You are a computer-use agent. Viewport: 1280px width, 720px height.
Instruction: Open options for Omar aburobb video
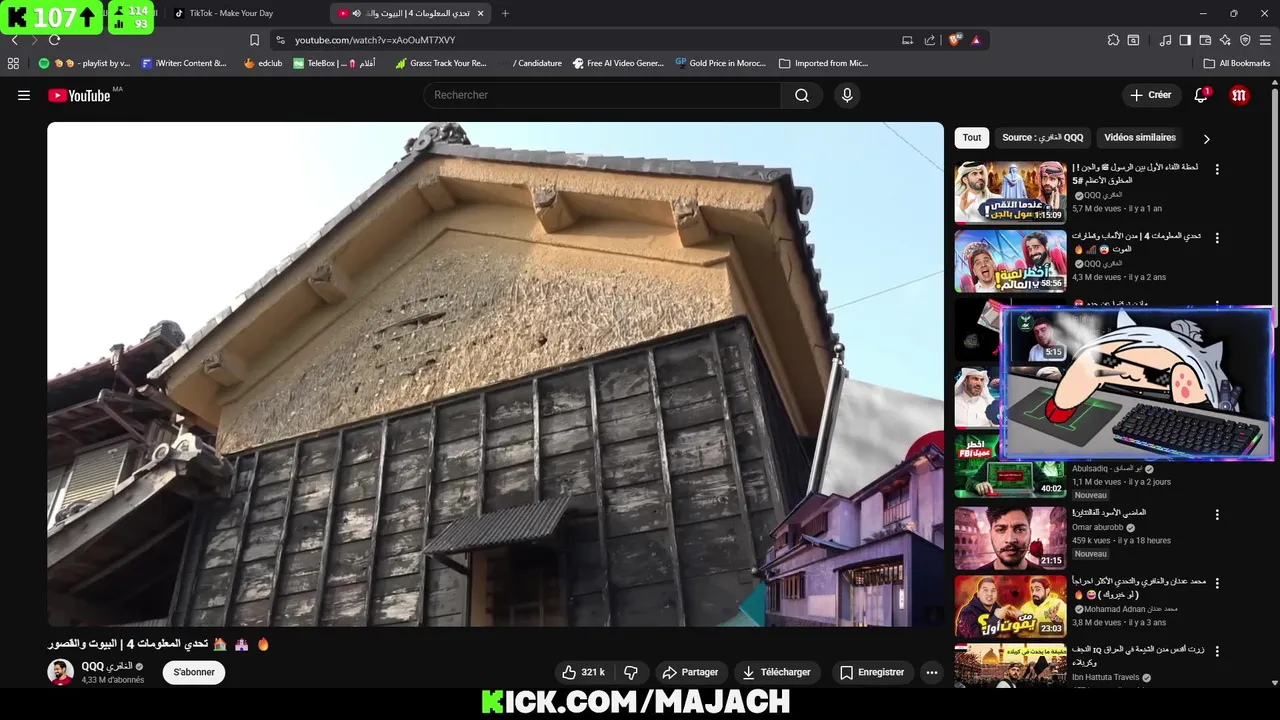1217,515
